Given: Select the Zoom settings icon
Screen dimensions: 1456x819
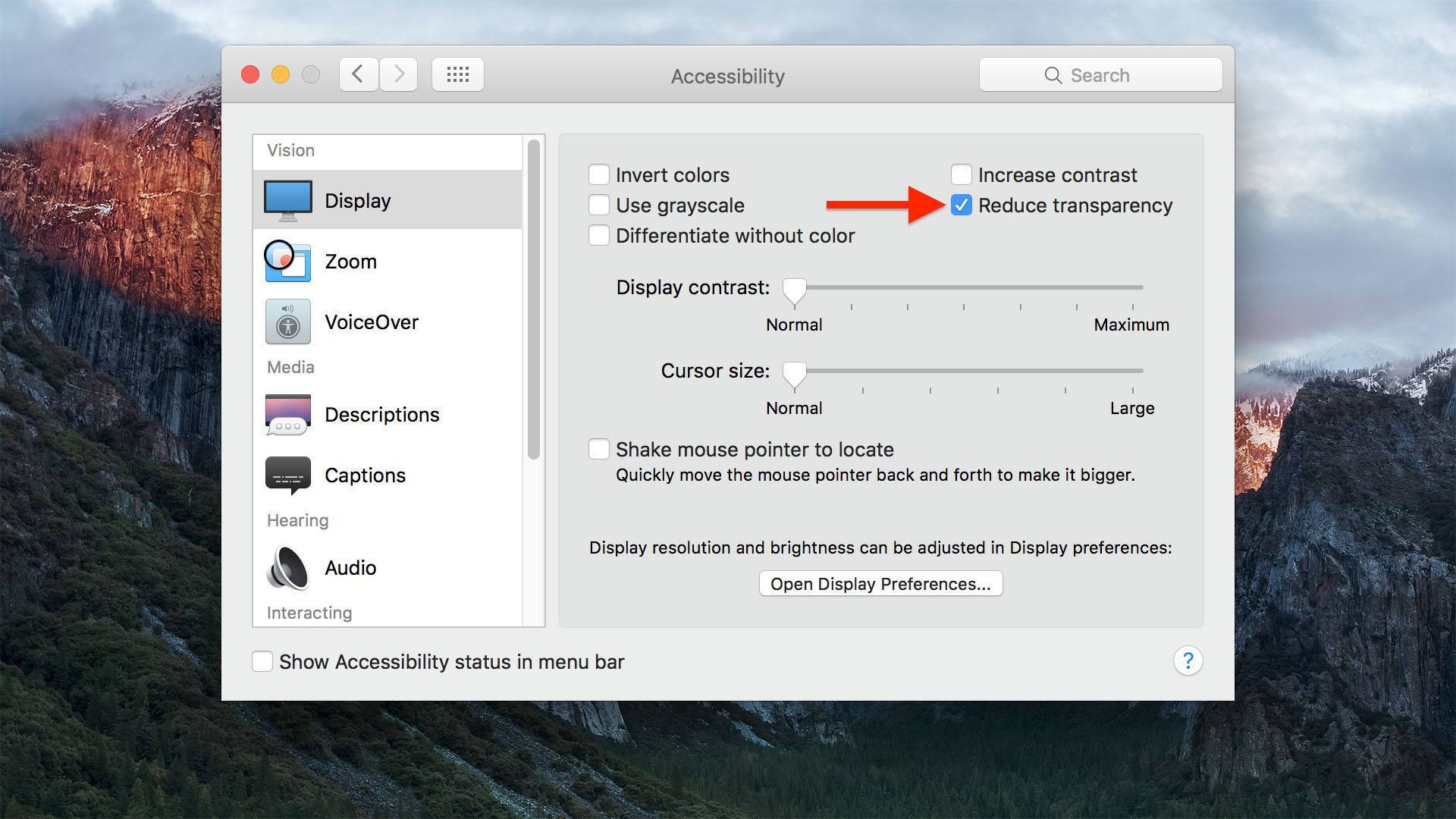Looking at the screenshot, I should (289, 261).
